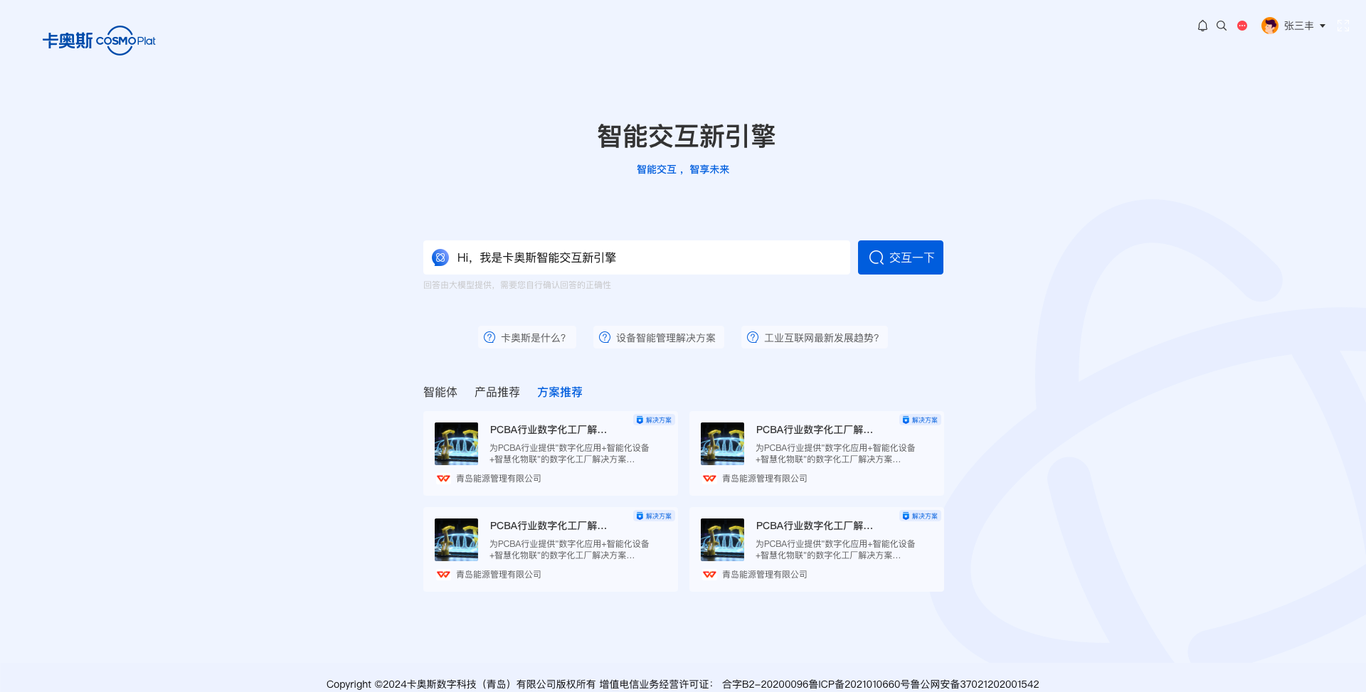Open the notifications bell icon

click(1202, 26)
